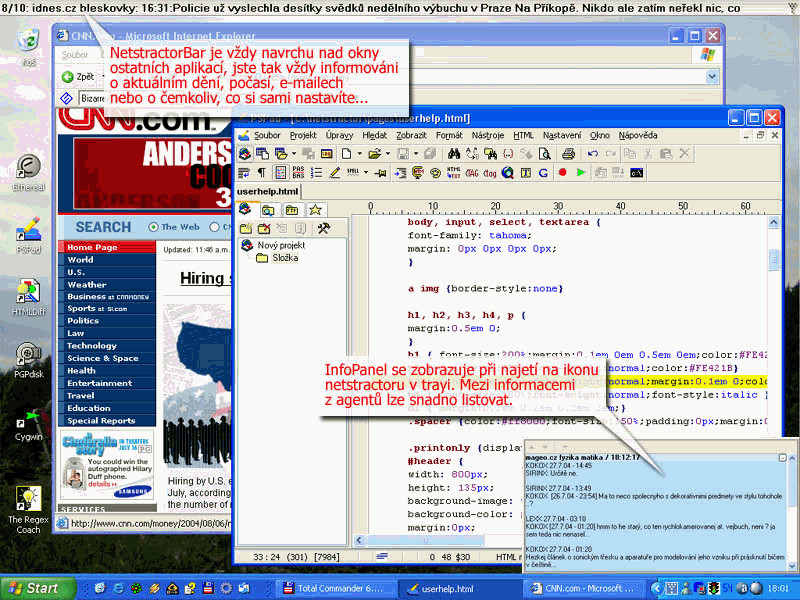This screenshot has height=600, width=800.
Task: Click the find and replace icon
Action: pyautogui.click(x=472, y=154)
